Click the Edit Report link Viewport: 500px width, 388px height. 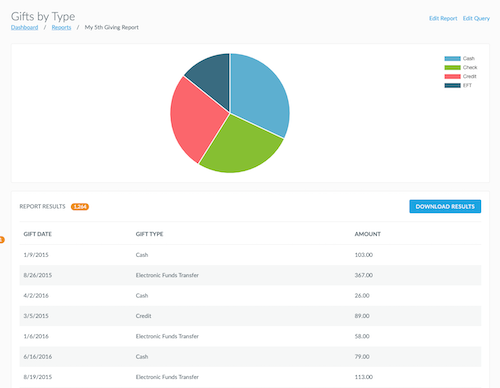coord(443,18)
